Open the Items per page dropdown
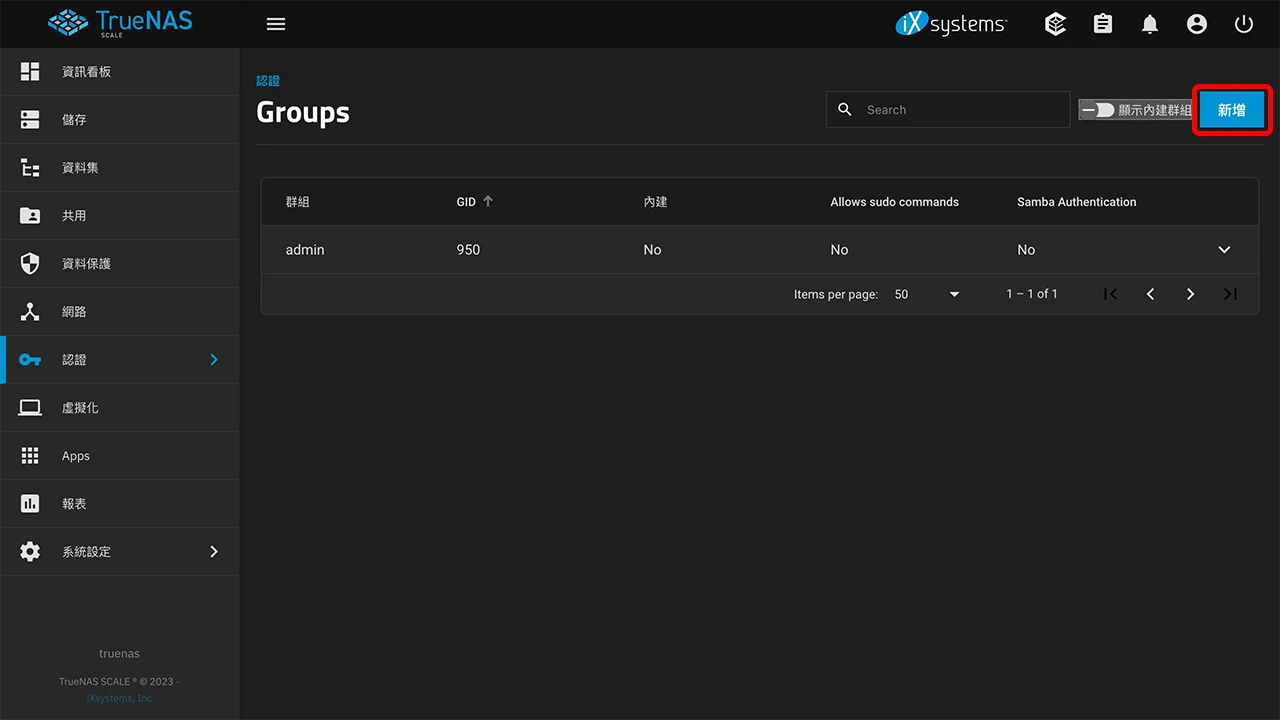Viewport: 1280px width, 720px height. click(x=927, y=294)
